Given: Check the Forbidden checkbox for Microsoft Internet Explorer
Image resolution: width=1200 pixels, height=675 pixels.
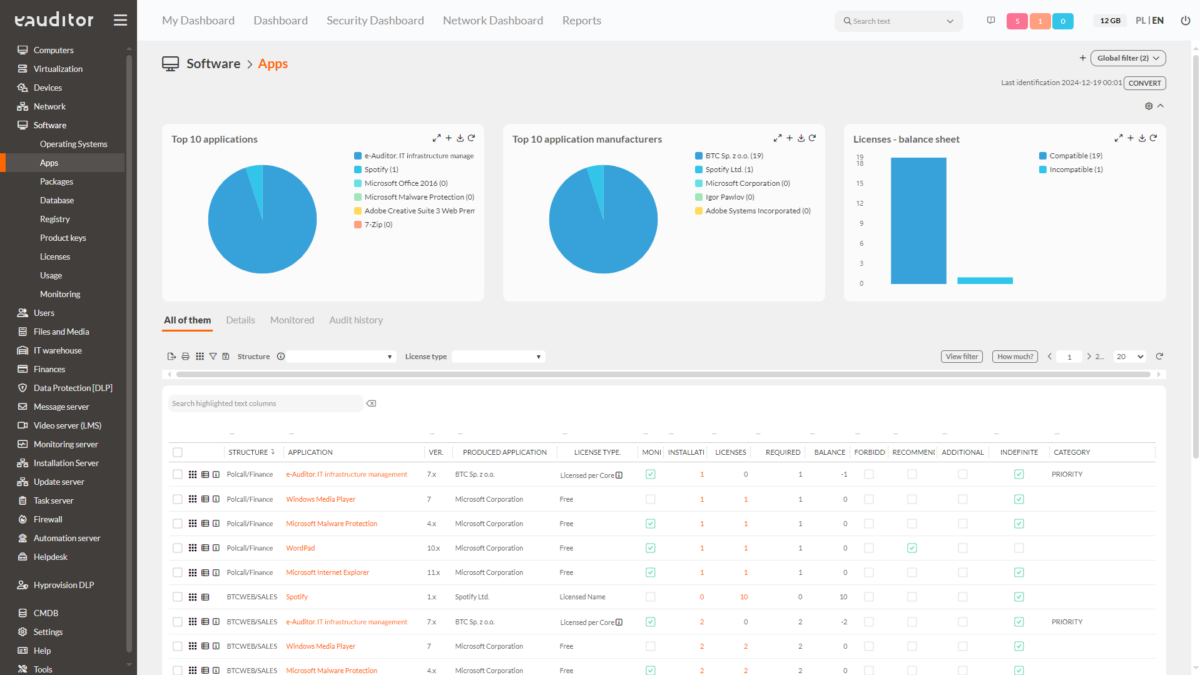Looking at the screenshot, I should coord(869,573).
